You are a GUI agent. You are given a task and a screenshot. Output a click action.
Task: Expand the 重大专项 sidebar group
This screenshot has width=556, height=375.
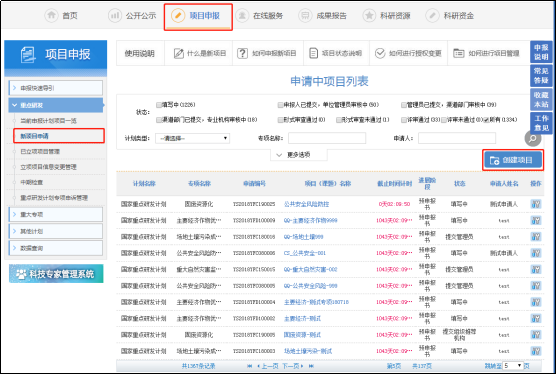tap(56, 214)
